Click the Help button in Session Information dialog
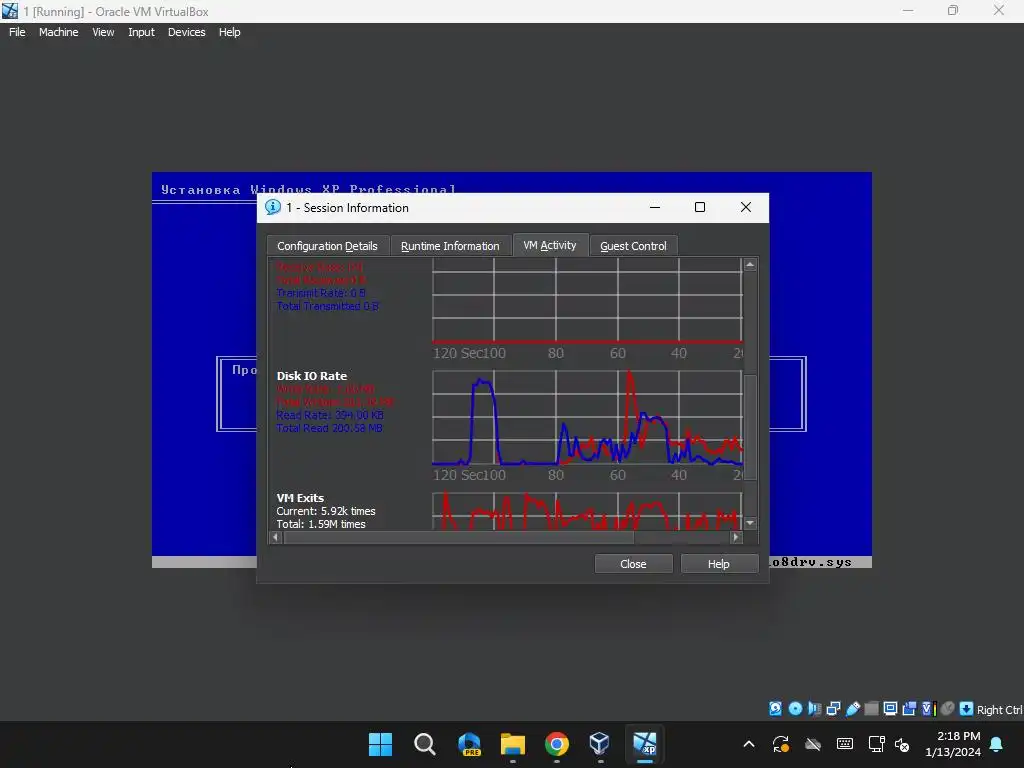Screen dimensions: 1024x768 (718, 564)
